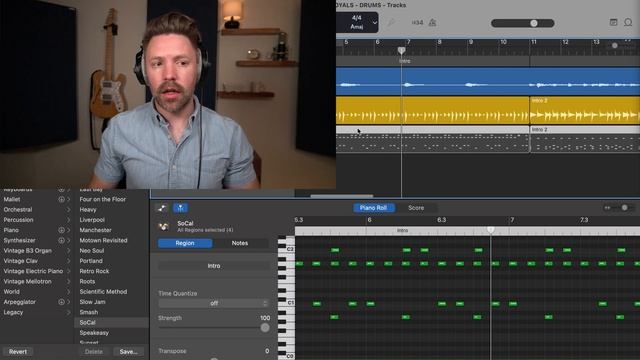Choose the Heavy drum kit
640x360 pixels.
click(88, 209)
